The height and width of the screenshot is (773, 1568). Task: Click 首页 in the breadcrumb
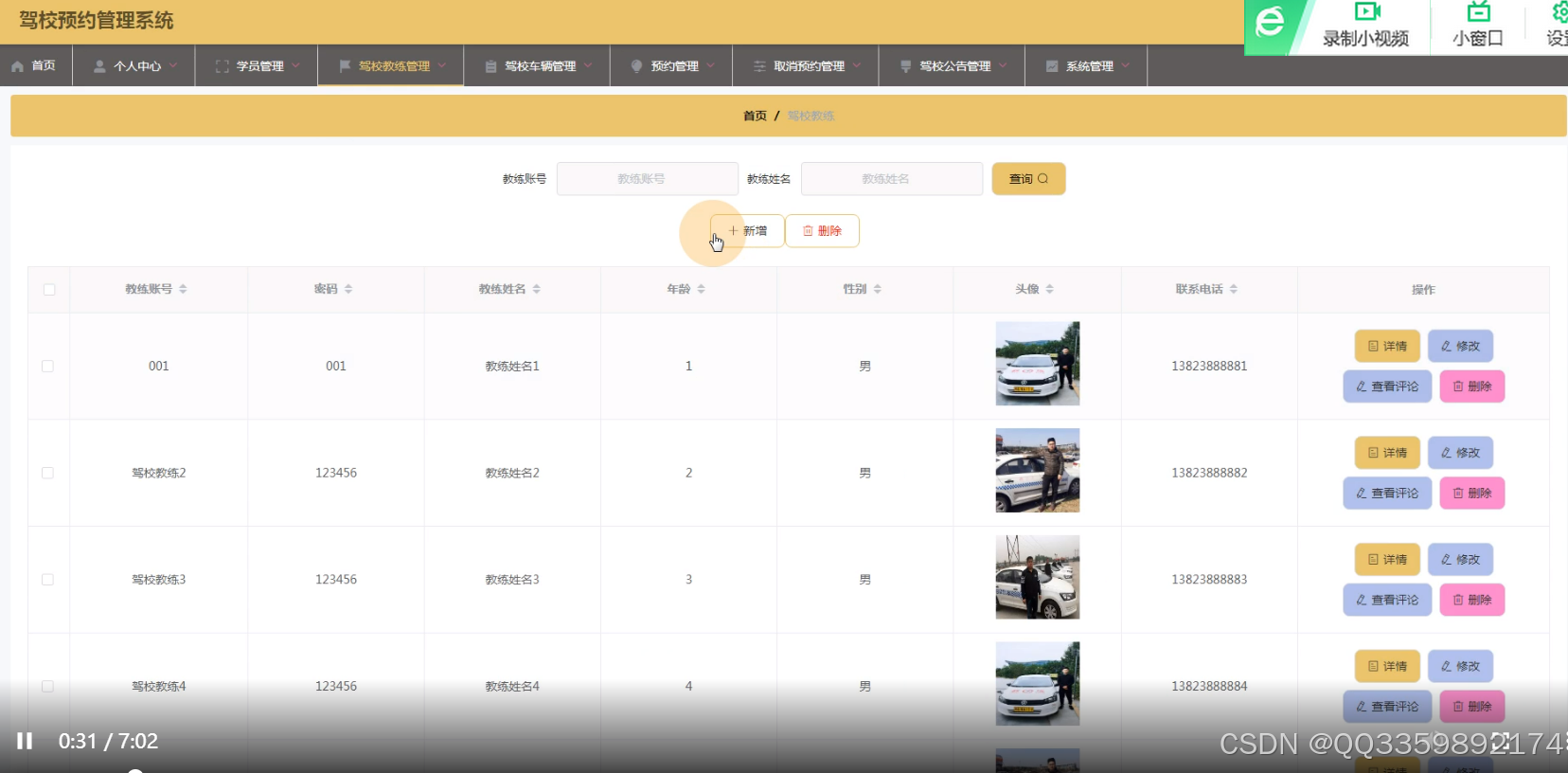tap(755, 116)
